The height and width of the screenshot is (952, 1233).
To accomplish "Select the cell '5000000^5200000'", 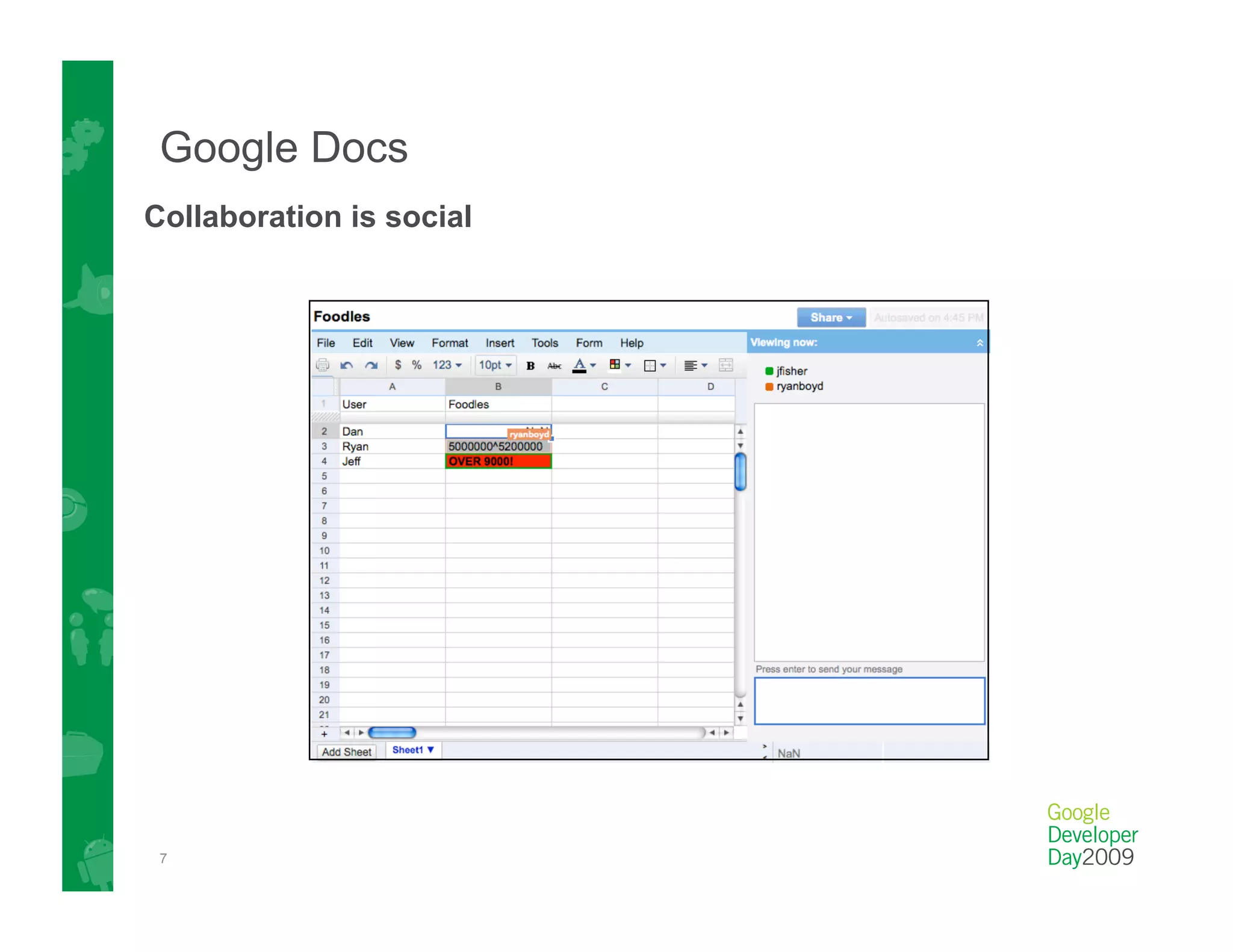I will (498, 447).
